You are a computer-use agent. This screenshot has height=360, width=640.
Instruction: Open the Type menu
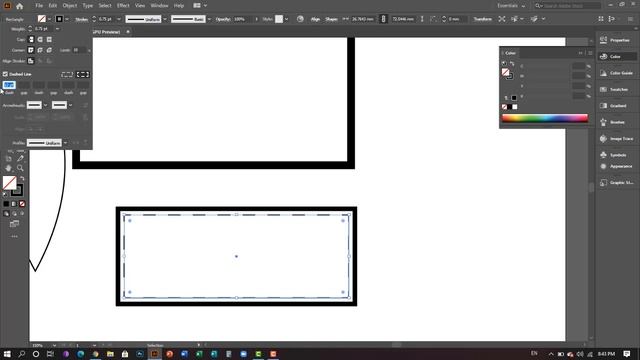tap(87, 6)
